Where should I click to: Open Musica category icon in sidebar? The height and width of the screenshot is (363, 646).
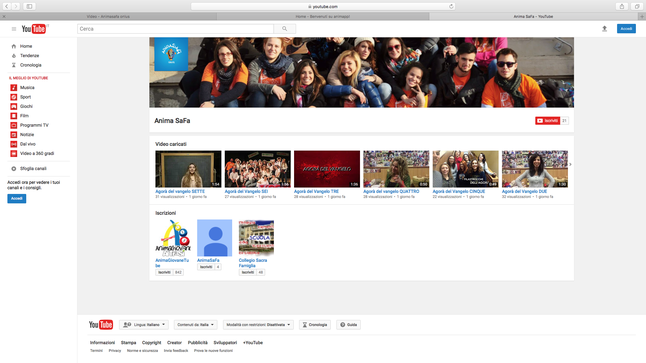pyautogui.click(x=14, y=87)
